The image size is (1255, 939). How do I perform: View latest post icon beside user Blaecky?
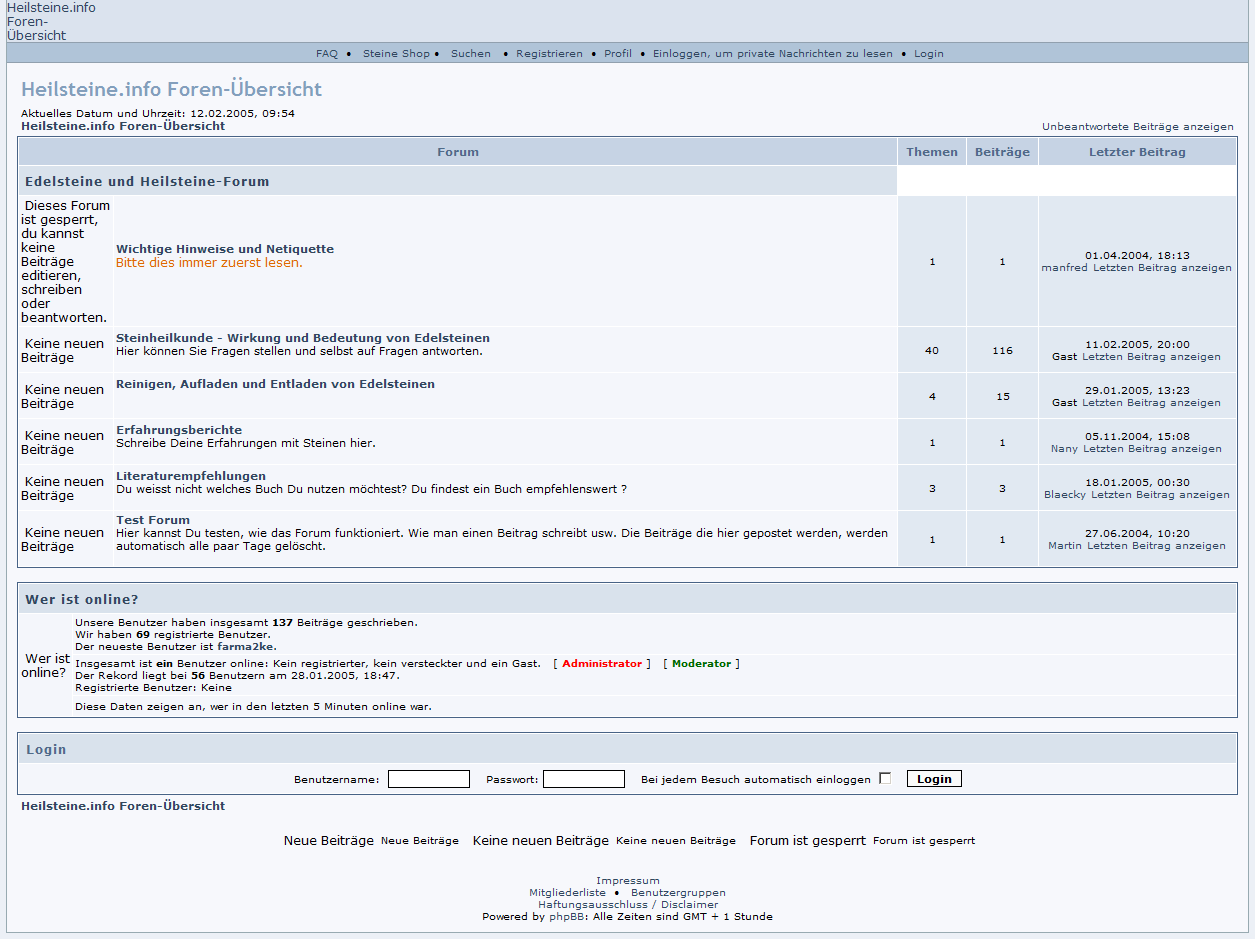tap(1160, 495)
